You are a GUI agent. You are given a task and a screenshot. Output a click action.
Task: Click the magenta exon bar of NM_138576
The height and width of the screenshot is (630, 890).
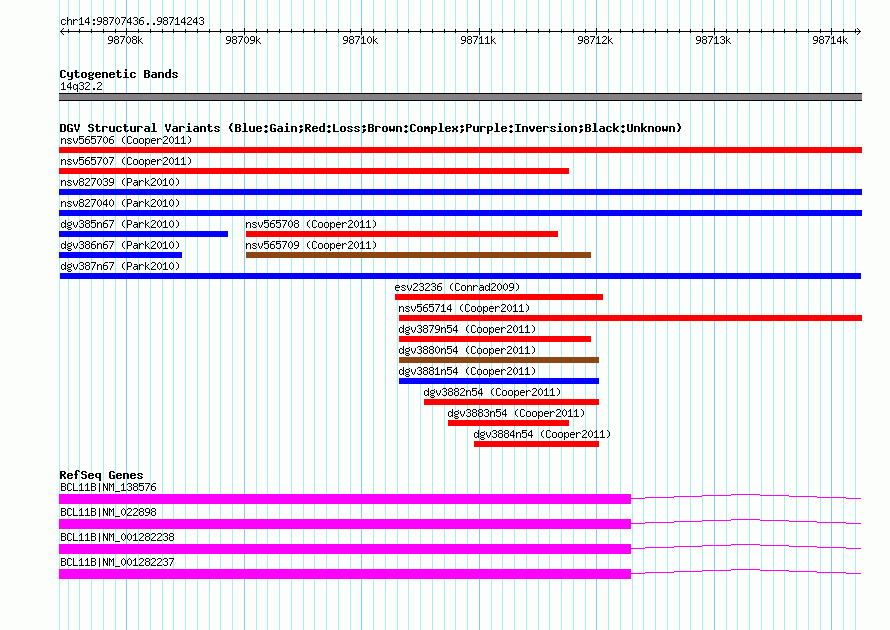(345, 499)
